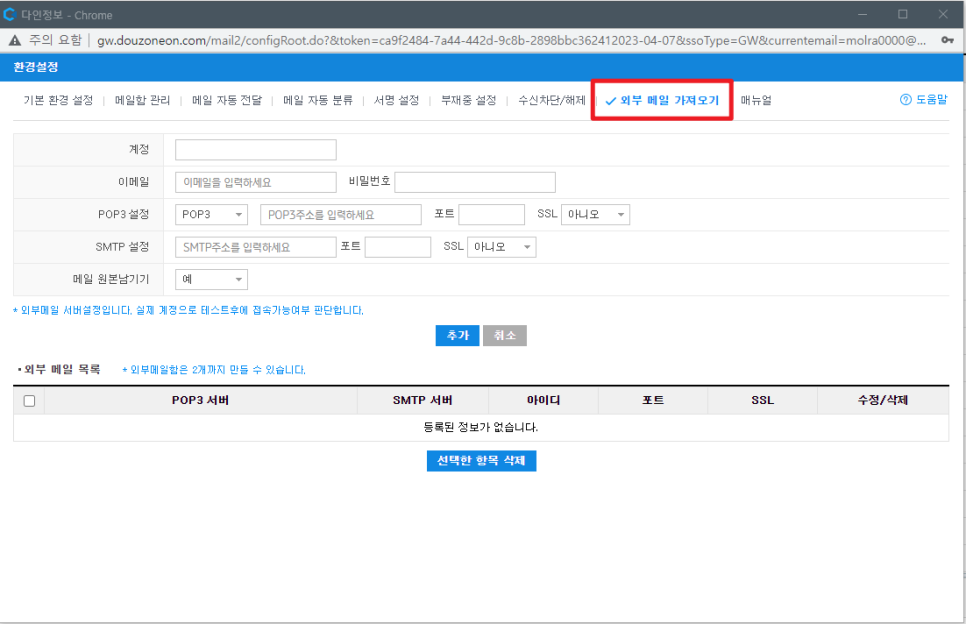Click the 이메일 input field
Image resolution: width=966 pixels, height=624 pixels.
[256, 182]
